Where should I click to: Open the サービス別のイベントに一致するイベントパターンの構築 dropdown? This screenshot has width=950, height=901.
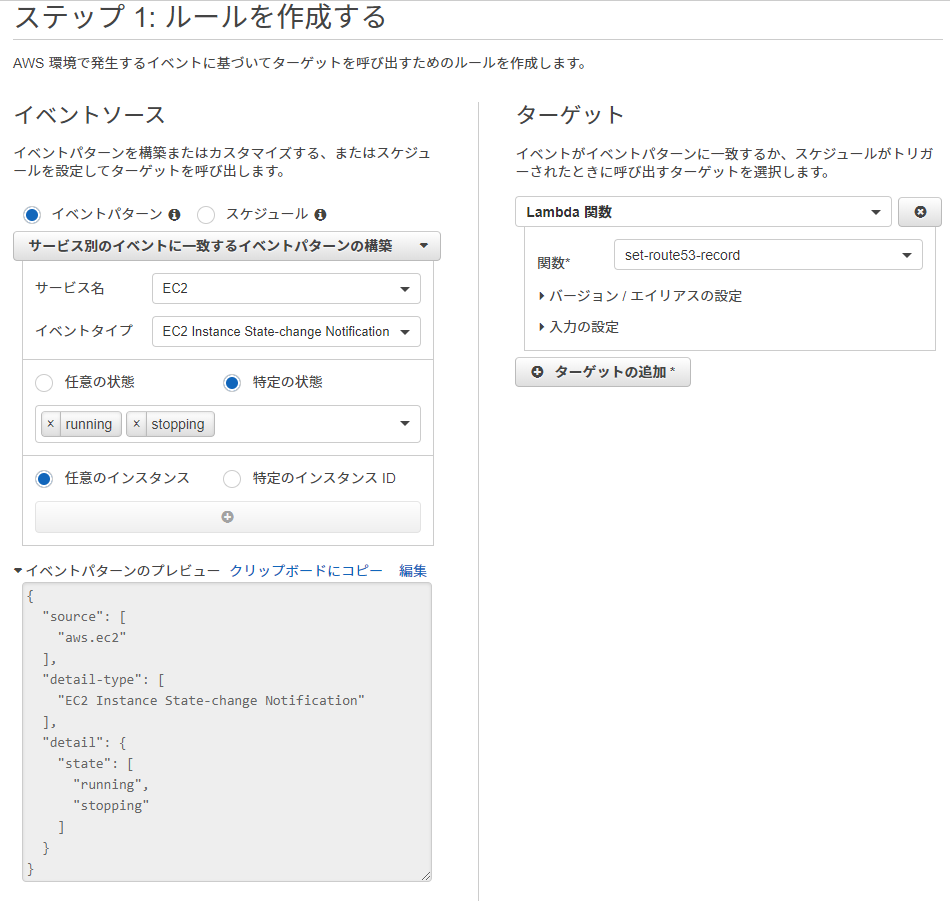(227, 246)
